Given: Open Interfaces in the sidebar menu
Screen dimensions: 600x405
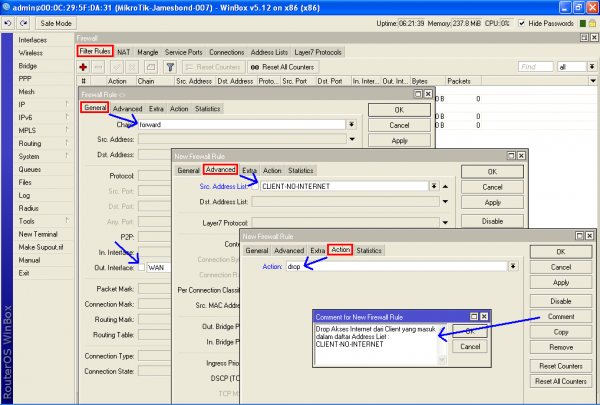Looking at the screenshot, I should click(33, 40).
